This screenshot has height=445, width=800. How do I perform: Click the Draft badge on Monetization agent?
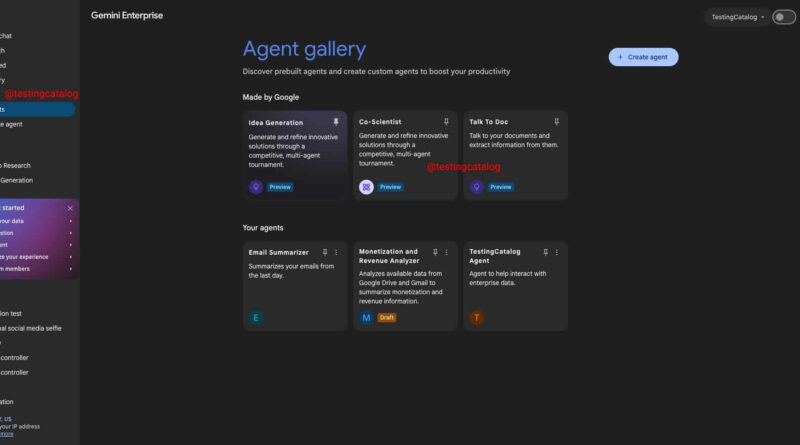tap(387, 317)
